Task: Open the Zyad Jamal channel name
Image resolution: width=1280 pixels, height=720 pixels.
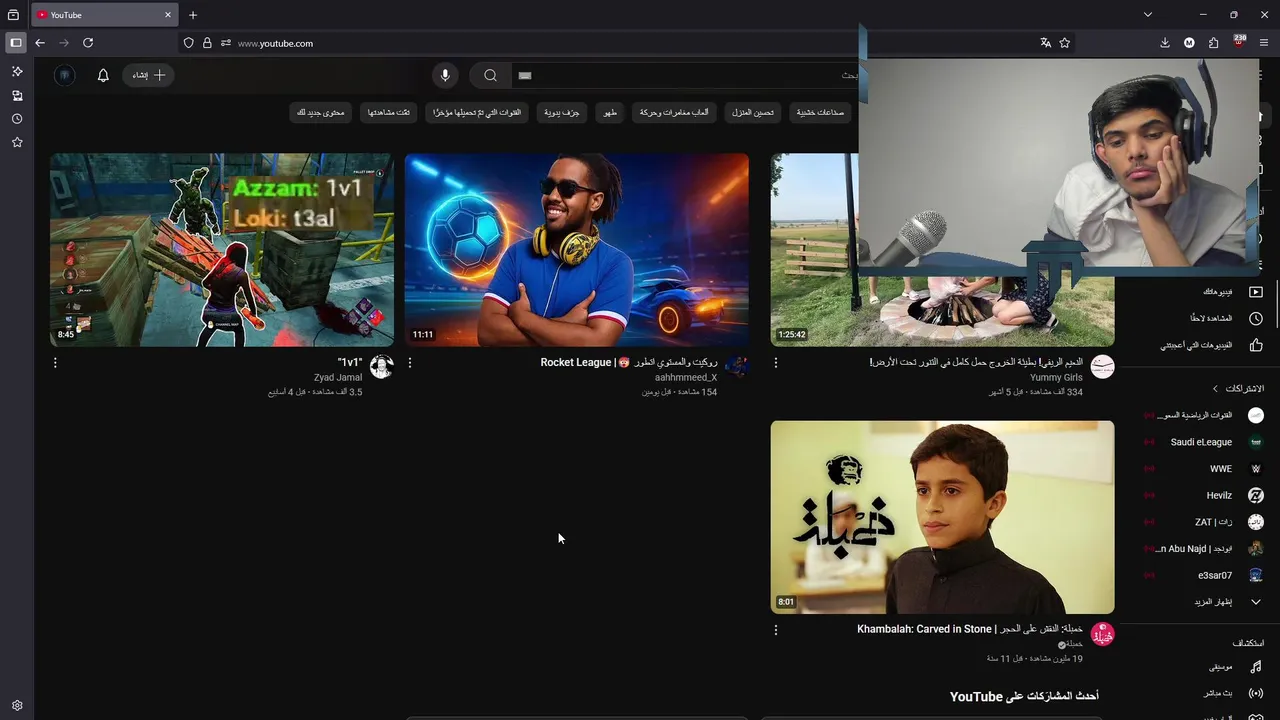Action: [x=338, y=378]
